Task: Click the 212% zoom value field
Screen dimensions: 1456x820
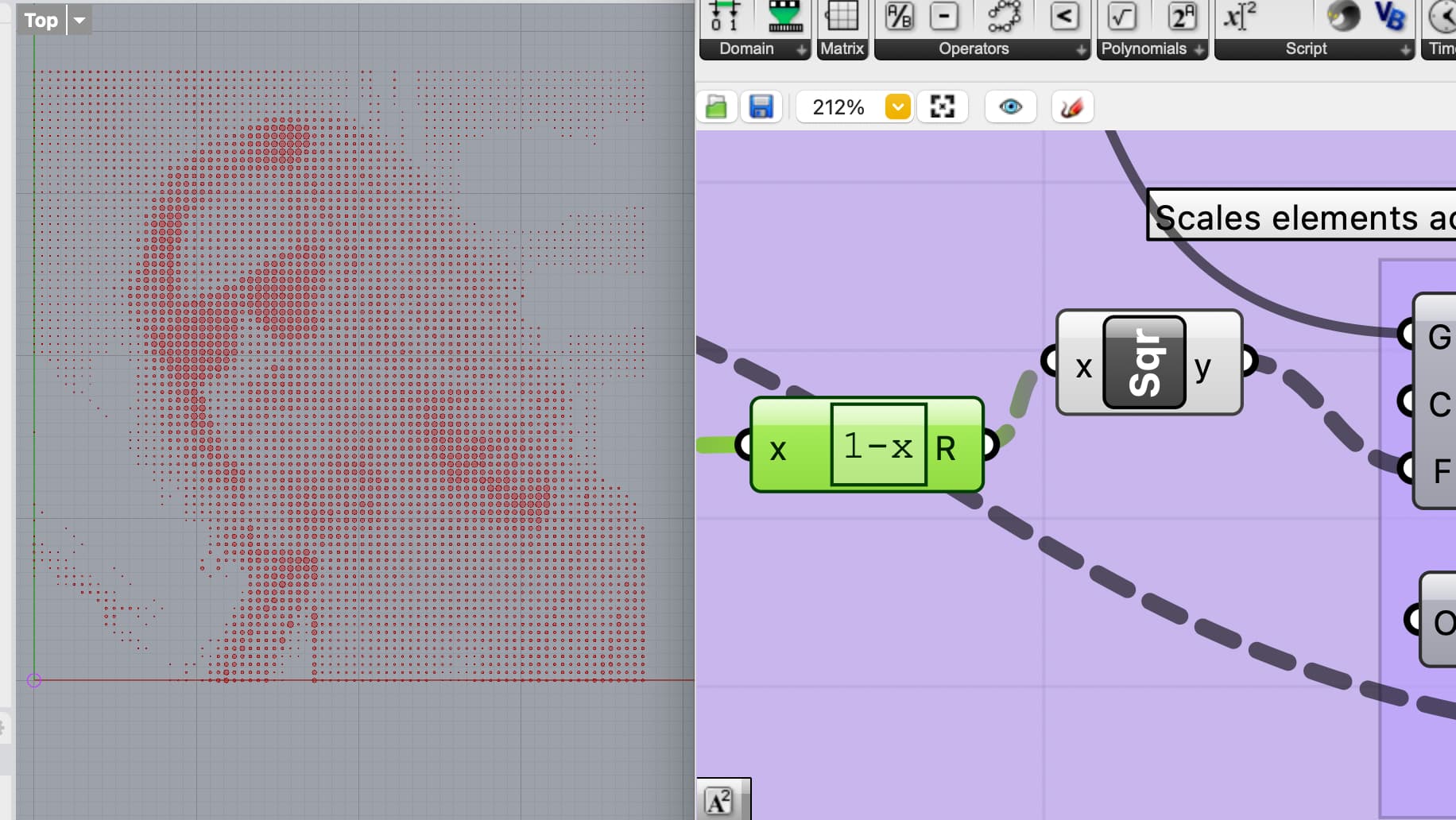Action: (x=838, y=106)
